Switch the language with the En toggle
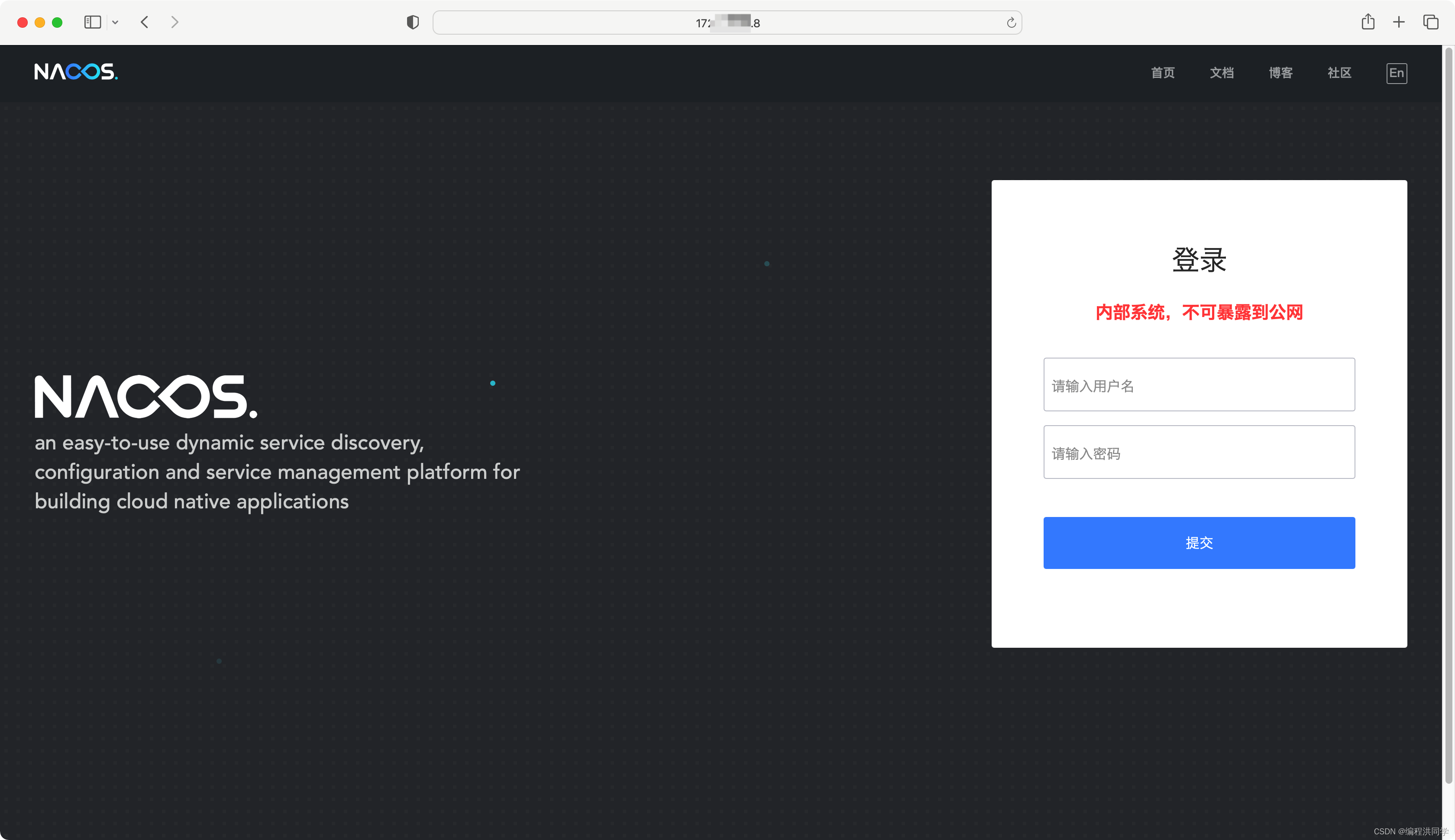Image resolution: width=1455 pixels, height=840 pixels. click(x=1396, y=73)
